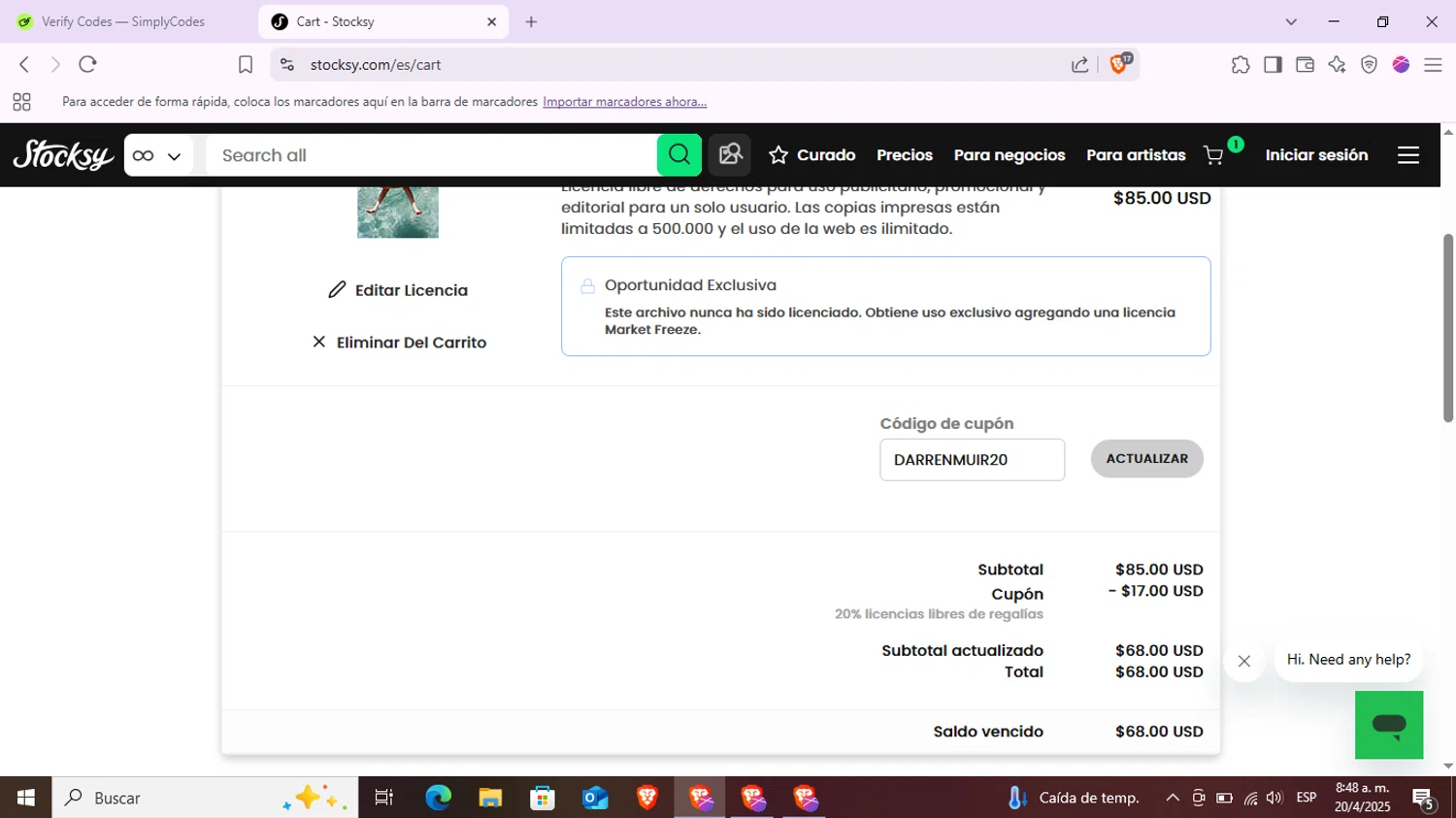Open Leo AI assistant icon
Viewport: 1456px width, 818px height.
coord(1337,64)
